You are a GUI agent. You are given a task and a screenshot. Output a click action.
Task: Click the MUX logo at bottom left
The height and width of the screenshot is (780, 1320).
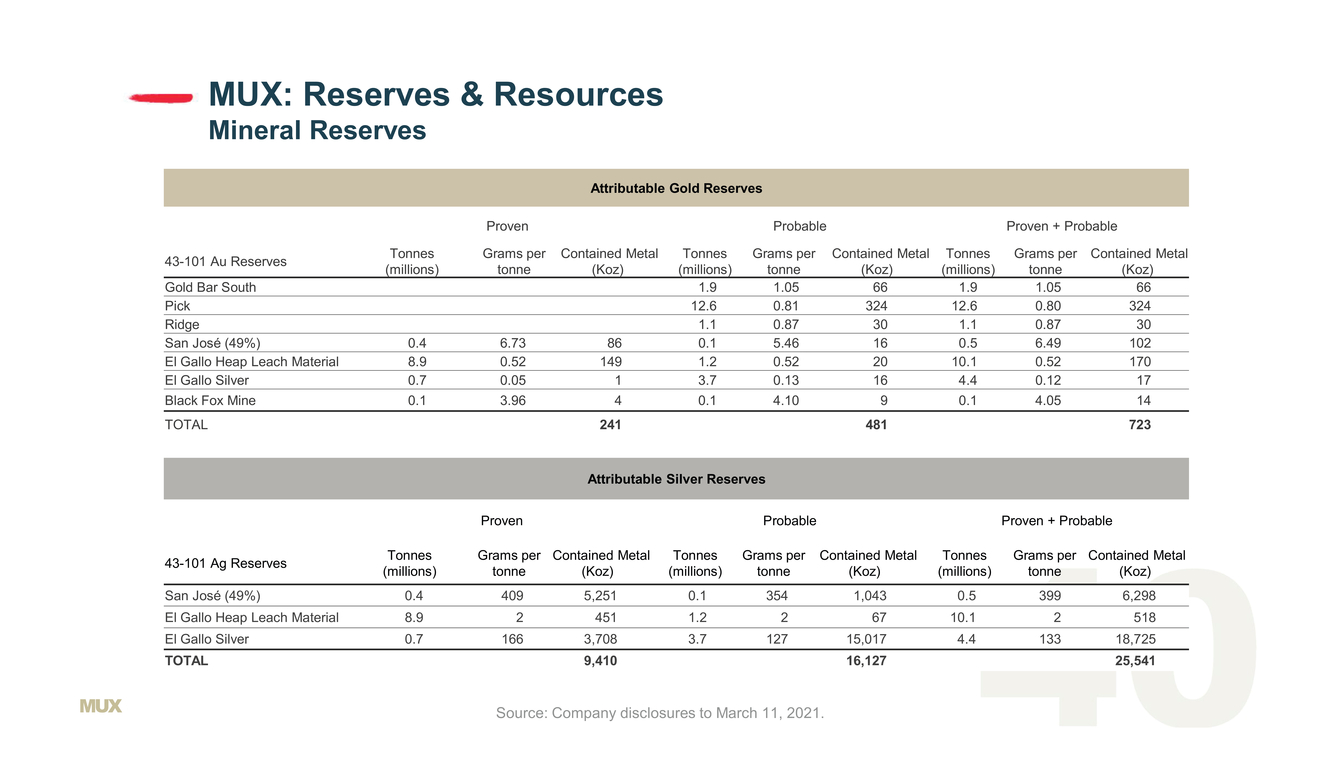(x=101, y=706)
